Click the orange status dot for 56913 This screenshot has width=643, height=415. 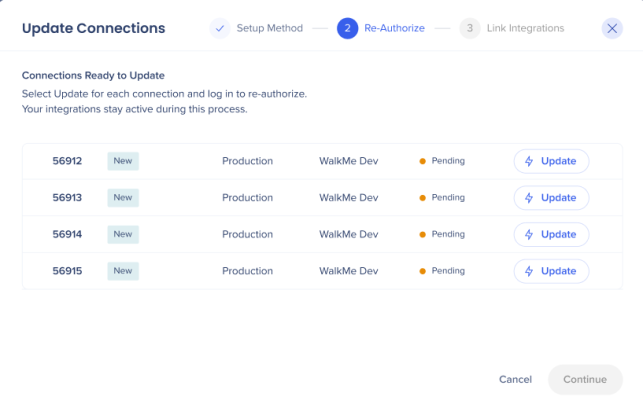(422, 198)
